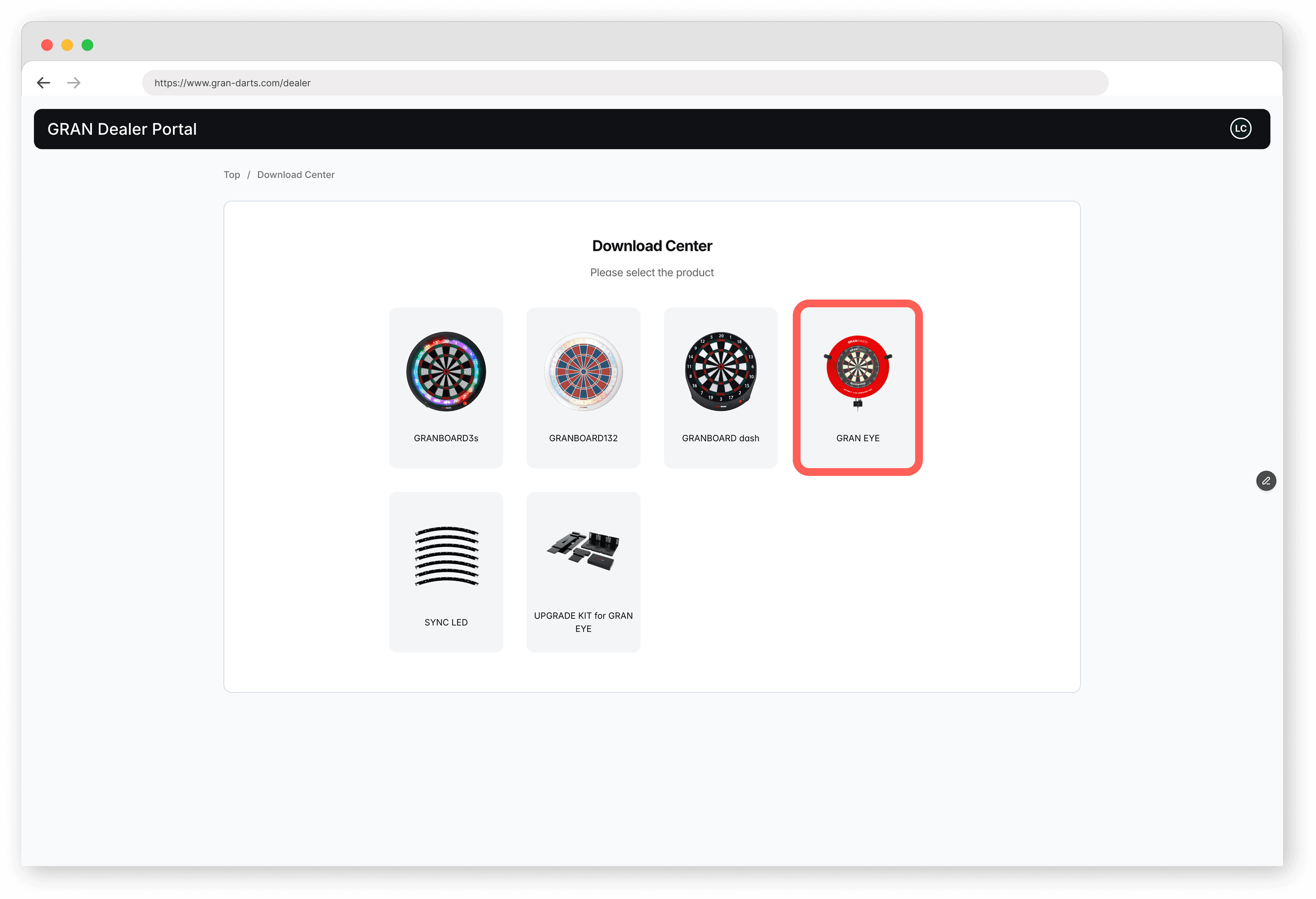Image resolution: width=1316 pixels, height=899 pixels.
Task: Click the green maximize window button
Action: click(x=87, y=45)
